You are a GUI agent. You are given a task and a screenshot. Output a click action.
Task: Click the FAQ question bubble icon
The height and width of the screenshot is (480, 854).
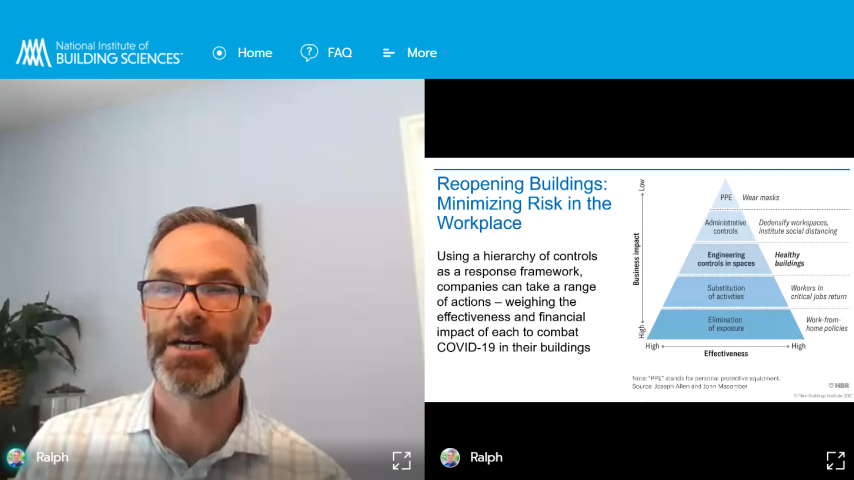coord(309,53)
